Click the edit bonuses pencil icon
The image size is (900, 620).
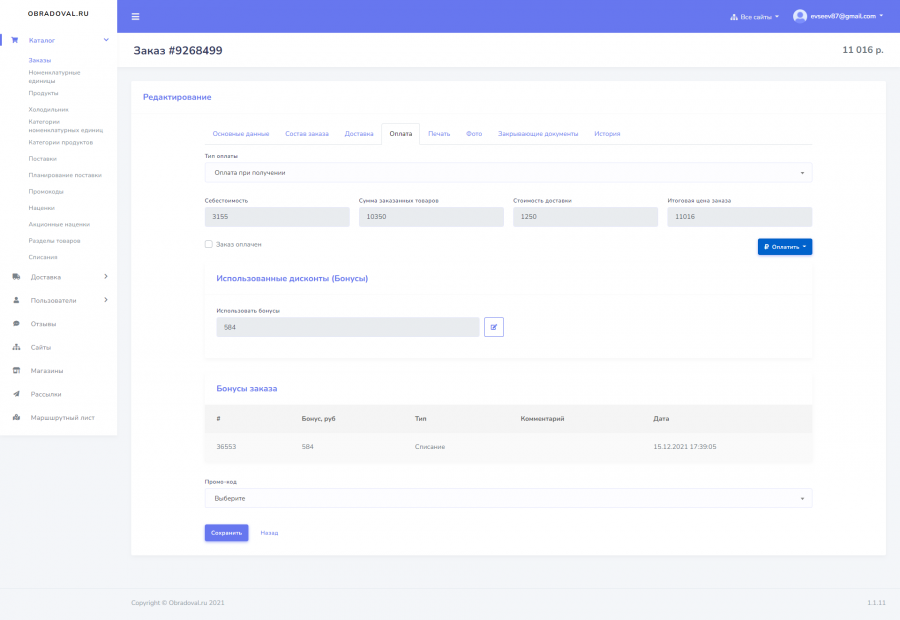494,327
